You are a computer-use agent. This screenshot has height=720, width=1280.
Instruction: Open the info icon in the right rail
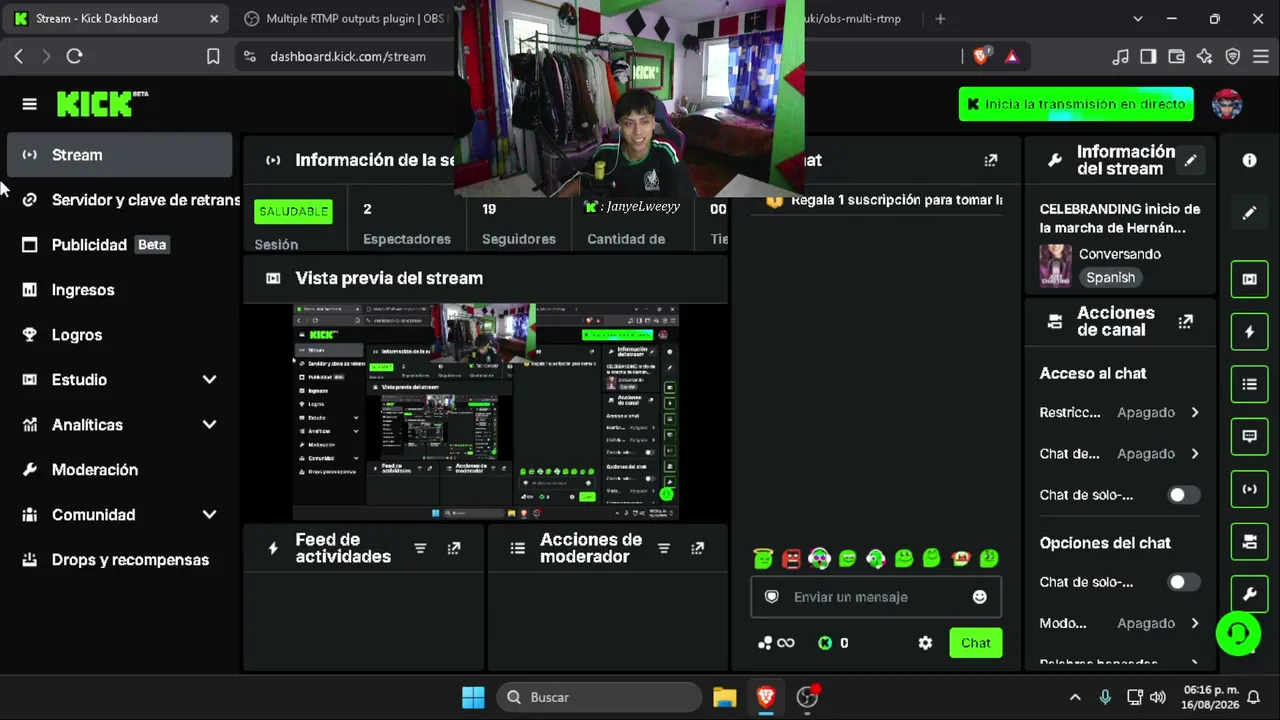point(1249,160)
